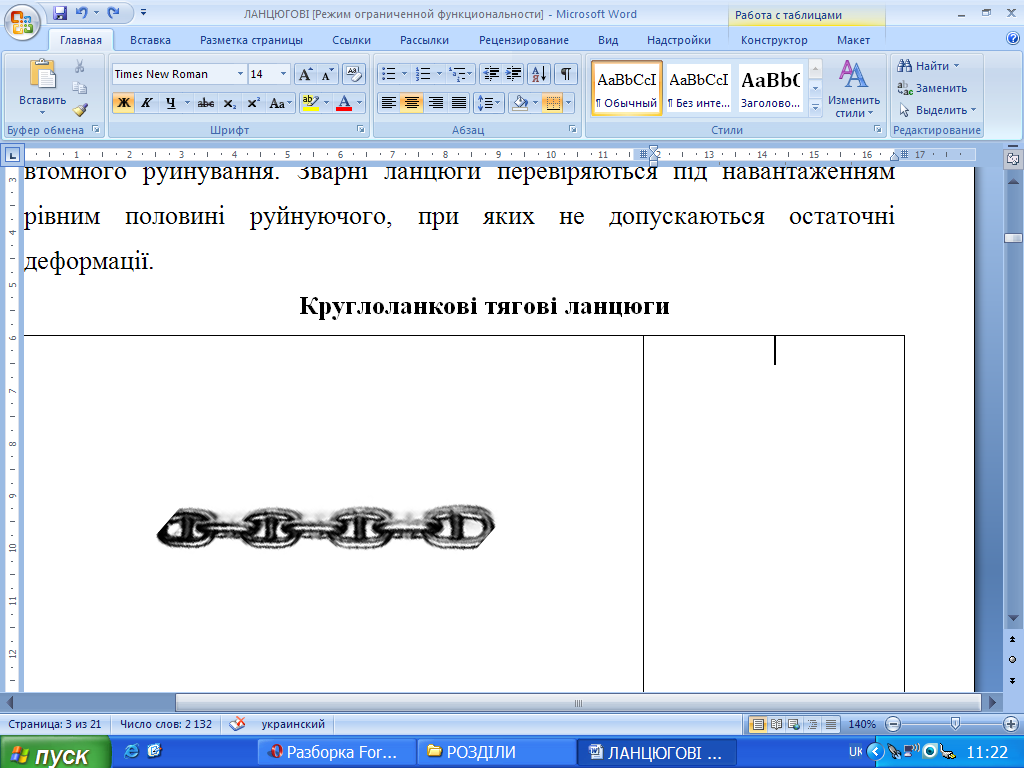Apply text highlight color
This screenshot has width=1024, height=768.
(x=310, y=103)
